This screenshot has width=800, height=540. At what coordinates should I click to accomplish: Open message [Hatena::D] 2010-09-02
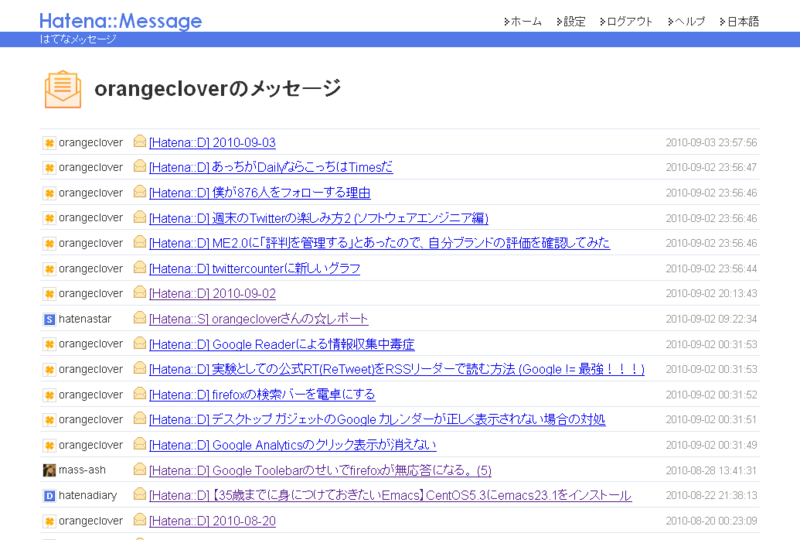tap(212, 293)
